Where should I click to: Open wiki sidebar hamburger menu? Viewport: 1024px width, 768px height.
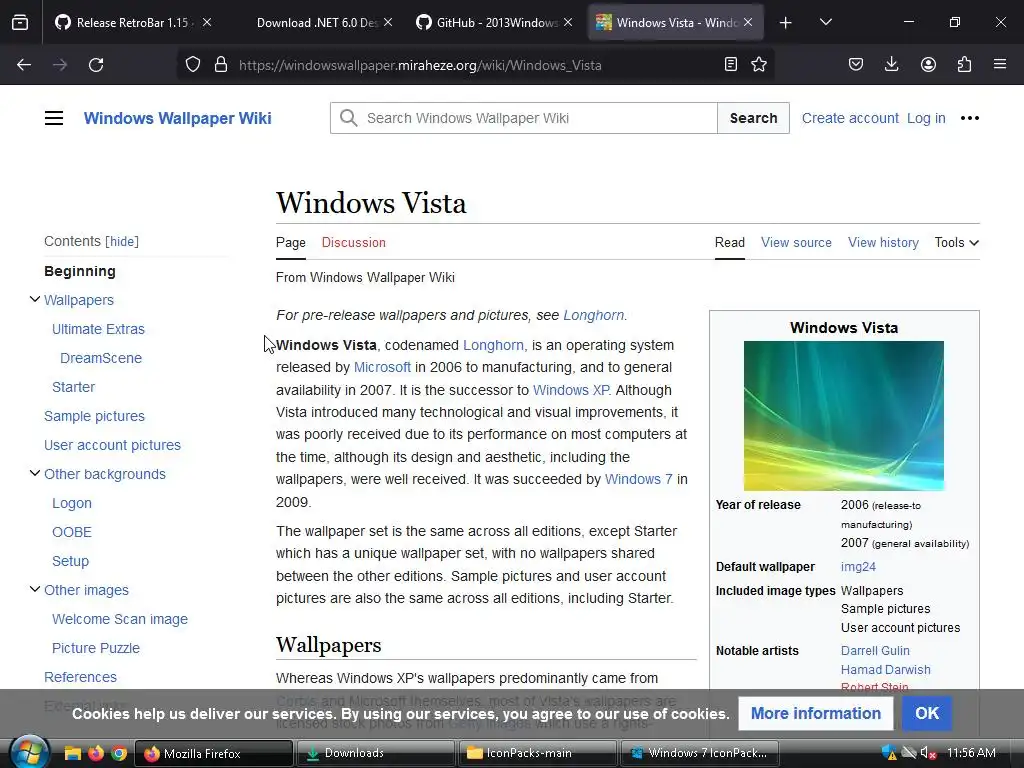point(54,118)
